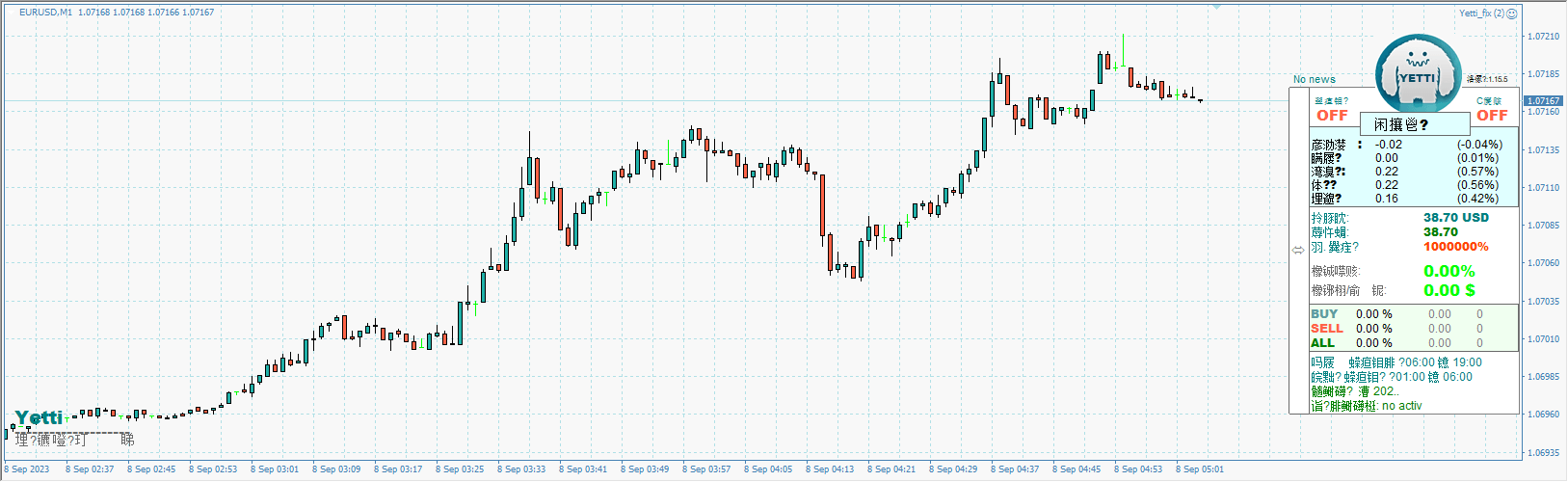Click the 1.07085 price axis label
This screenshot has height=482, width=1568.
1544,226
